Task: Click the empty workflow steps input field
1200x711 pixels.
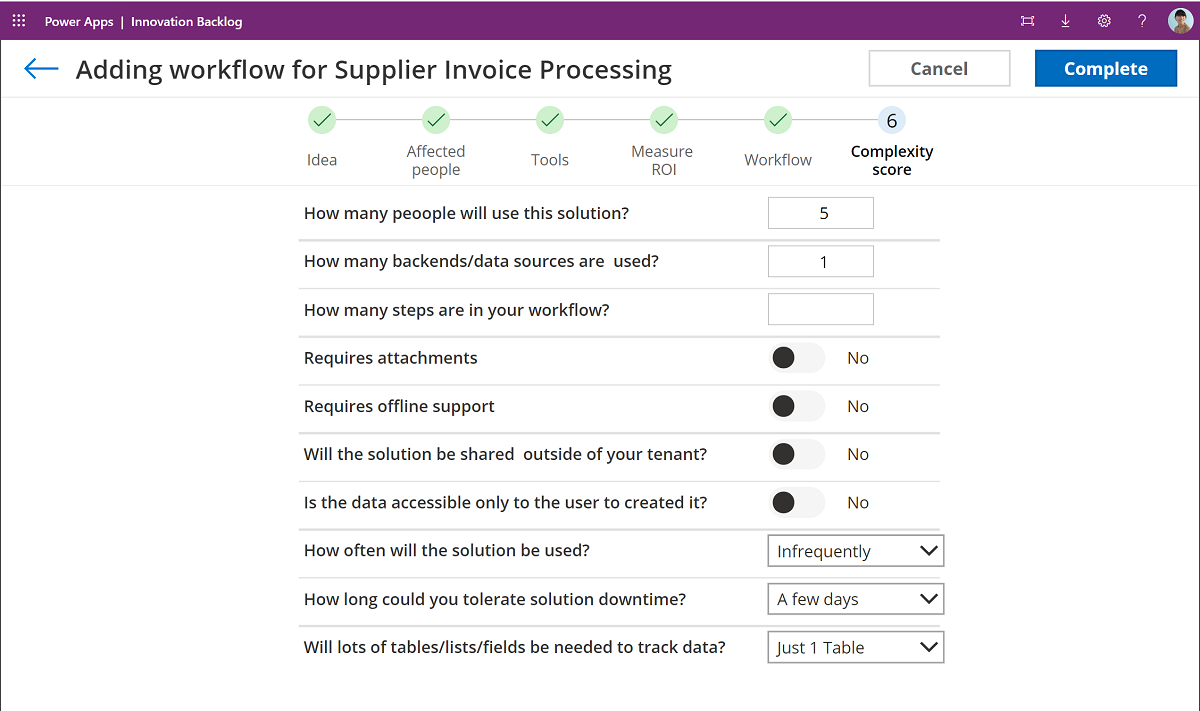Action: [x=821, y=309]
